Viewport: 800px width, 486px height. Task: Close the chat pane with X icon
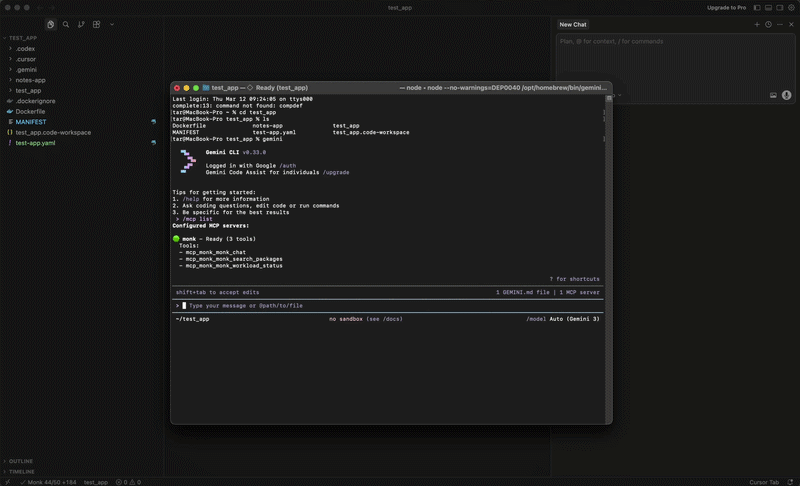(x=791, y=24)
